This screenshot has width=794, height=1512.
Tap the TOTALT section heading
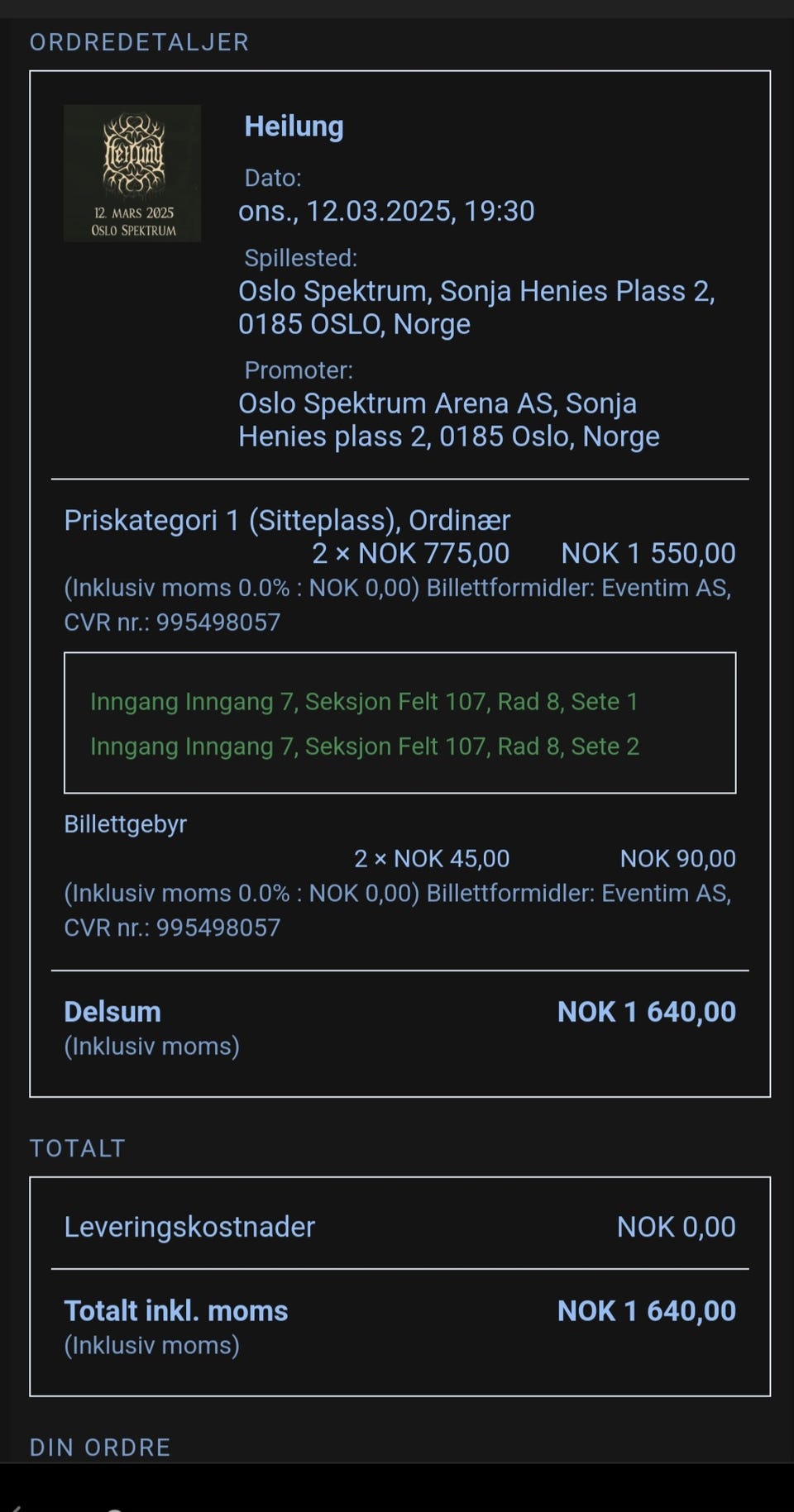[x=78, y=1148]
